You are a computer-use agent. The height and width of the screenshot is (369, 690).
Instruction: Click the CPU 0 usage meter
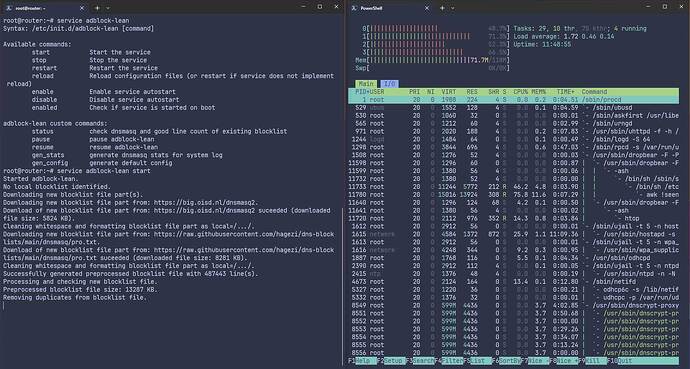[x=436, y=29]
